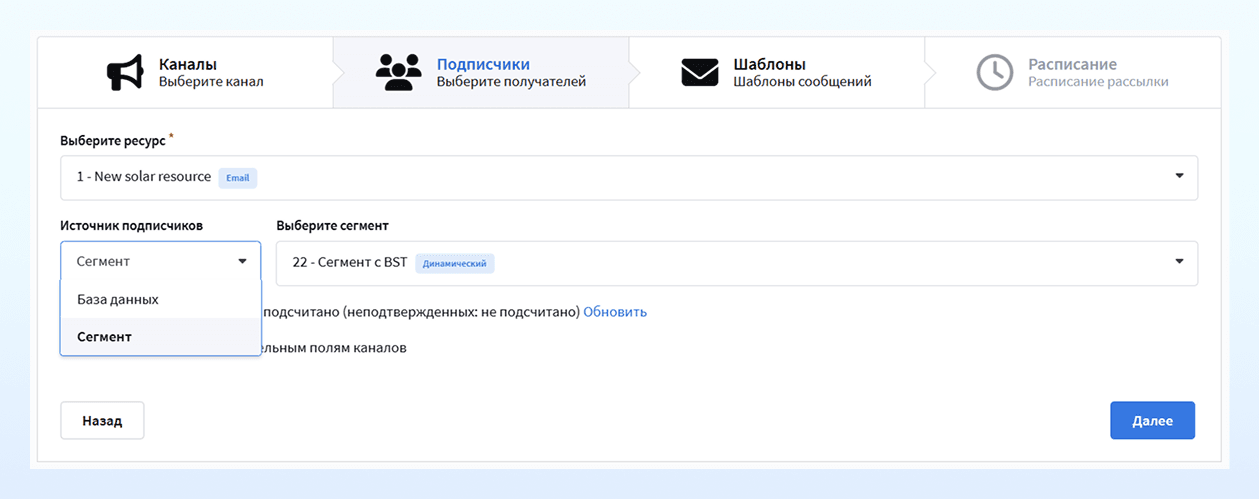
Task: Click the people group icon for Подписчики
Action: (x=398, y=73)
